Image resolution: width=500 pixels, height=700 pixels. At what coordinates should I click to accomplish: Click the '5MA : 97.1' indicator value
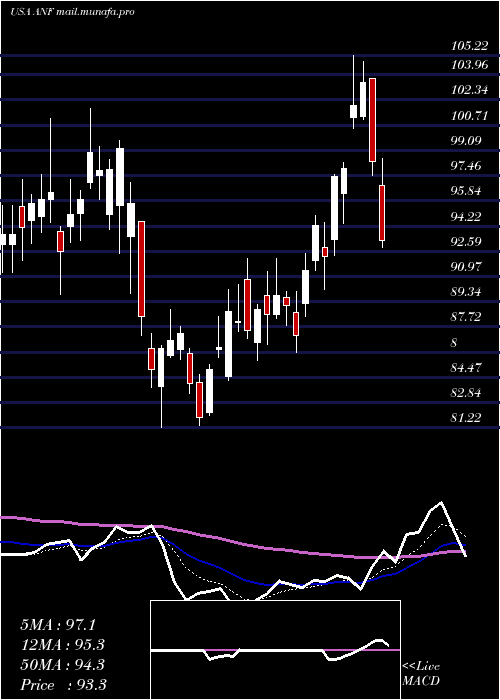tap(58, 625)
